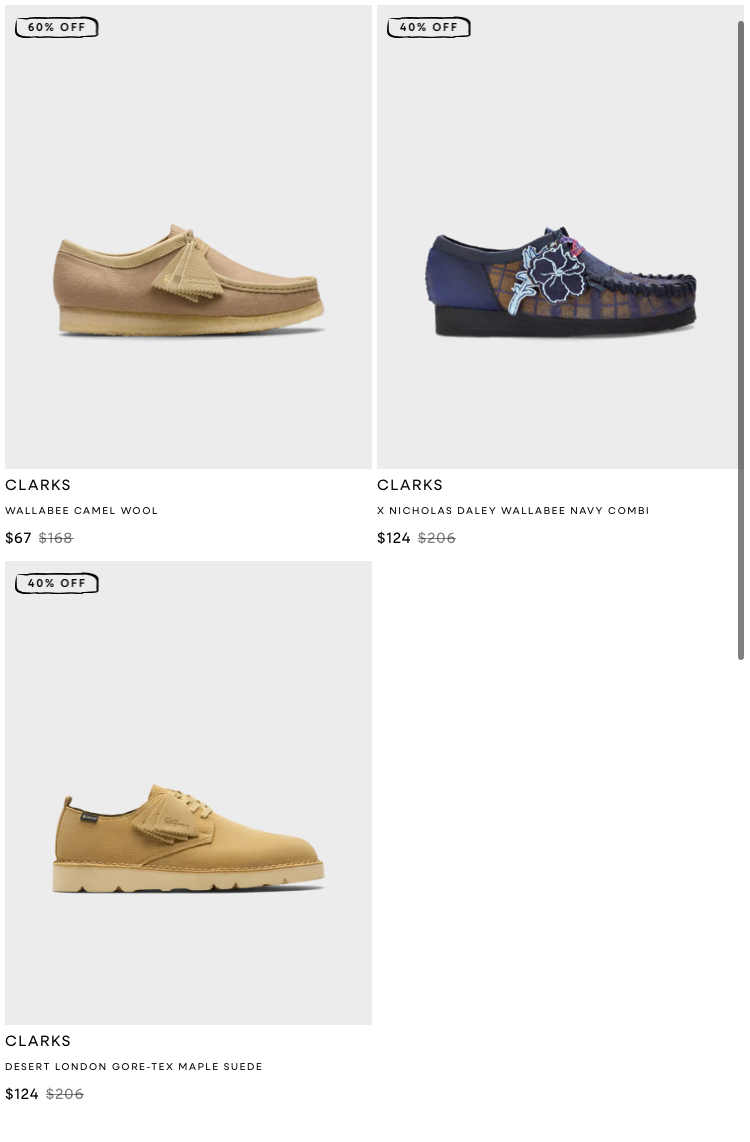Click the $67 sale price
The image size is (750, 1142).
click(18, 538)
